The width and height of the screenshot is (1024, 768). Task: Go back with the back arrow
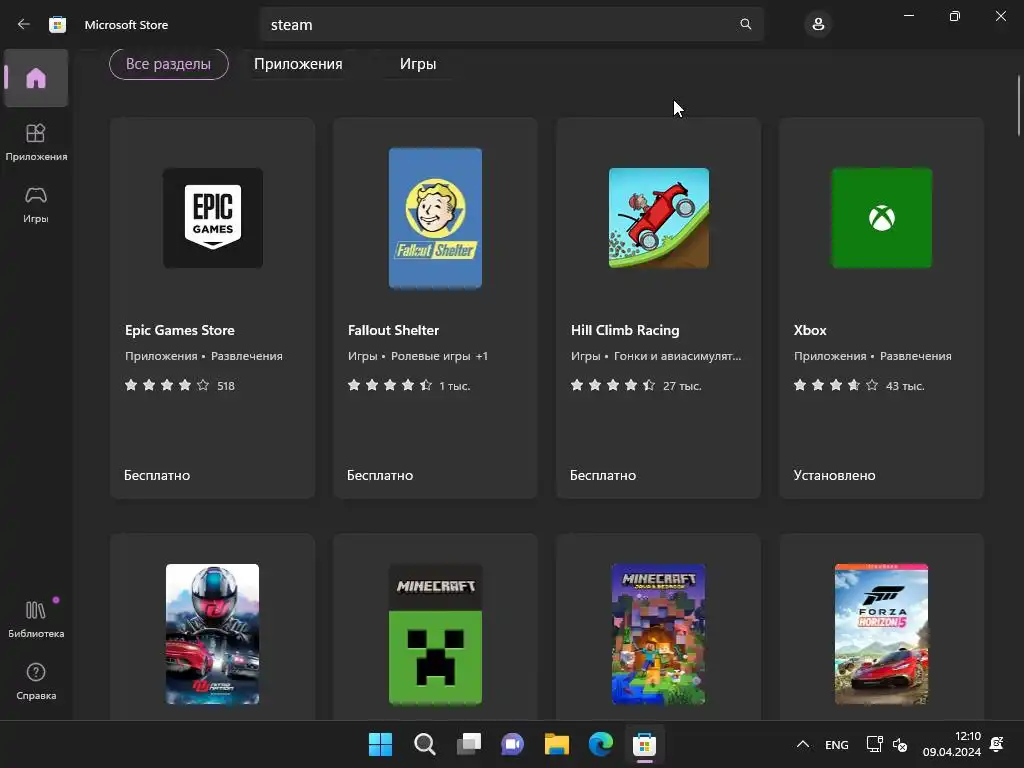tap(24, 24)
